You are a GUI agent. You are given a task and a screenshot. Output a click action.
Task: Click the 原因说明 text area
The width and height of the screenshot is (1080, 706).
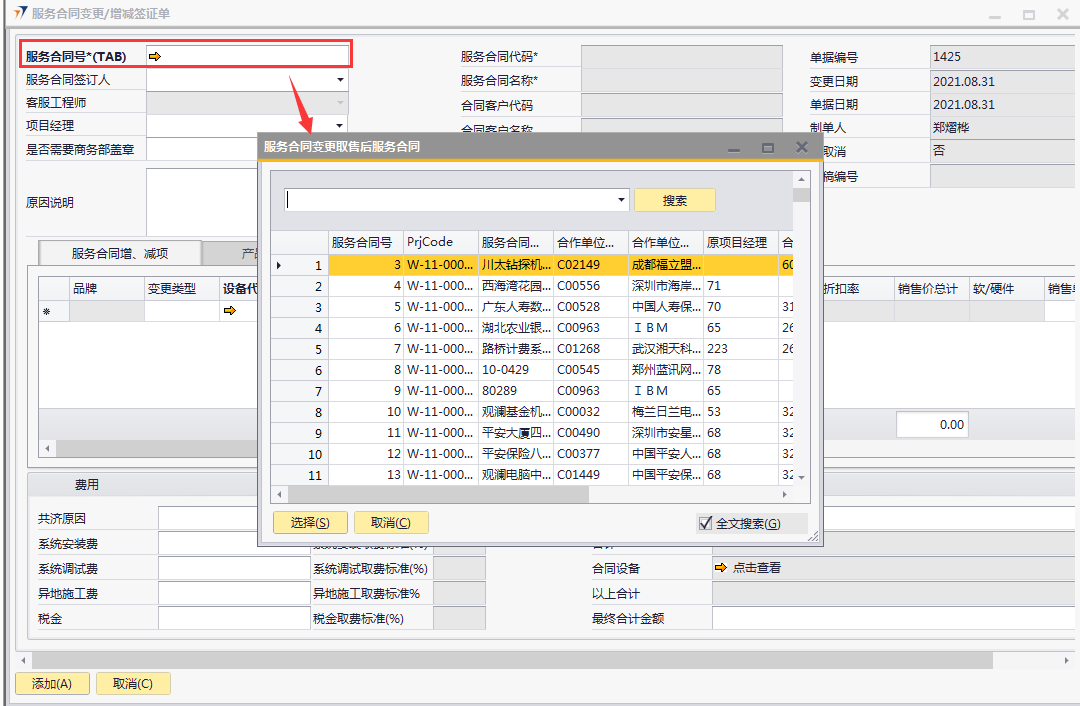click(x=201, y=202)
